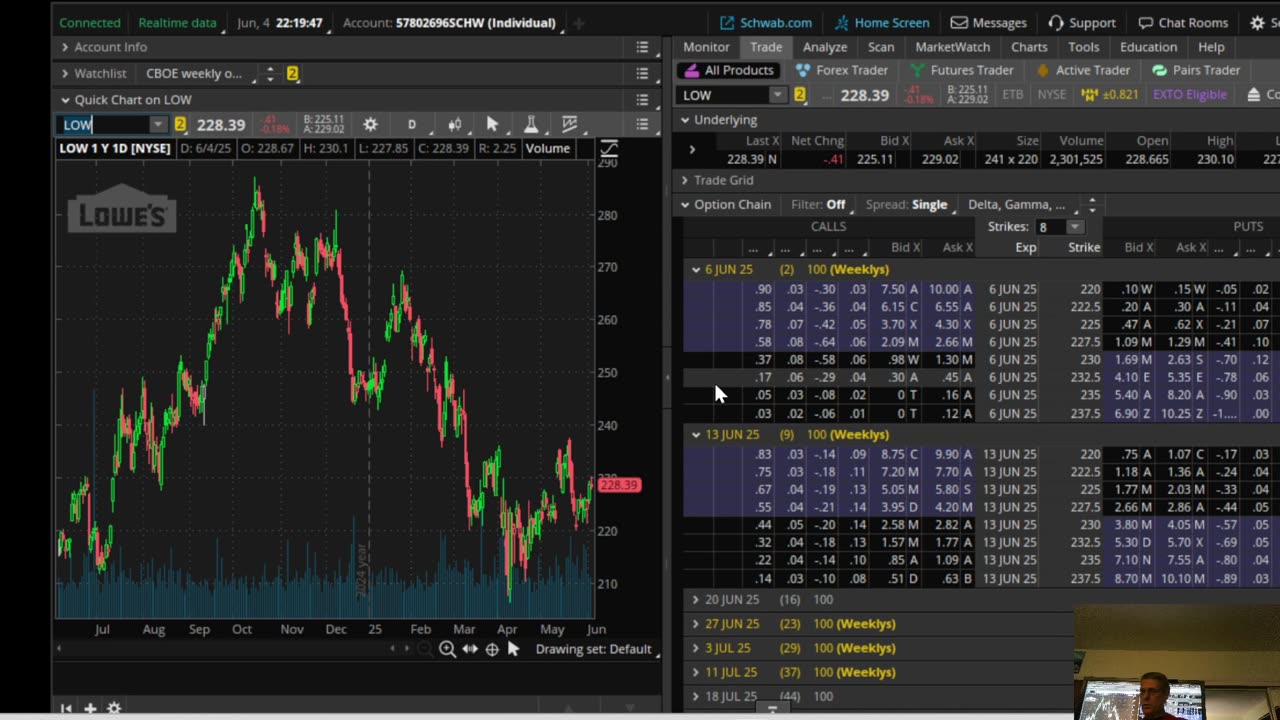Open the D timeframe dropdown
This screenshot has width=1280, height=720.
pos(411,124)
